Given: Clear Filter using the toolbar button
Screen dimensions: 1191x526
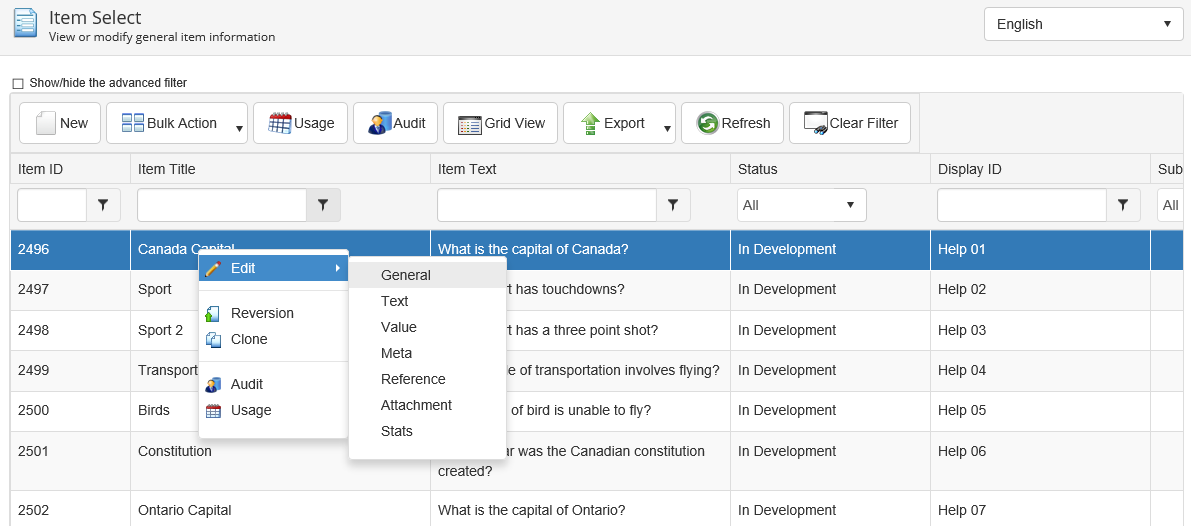Looking at the screenshot, I should tap(850, 123).
